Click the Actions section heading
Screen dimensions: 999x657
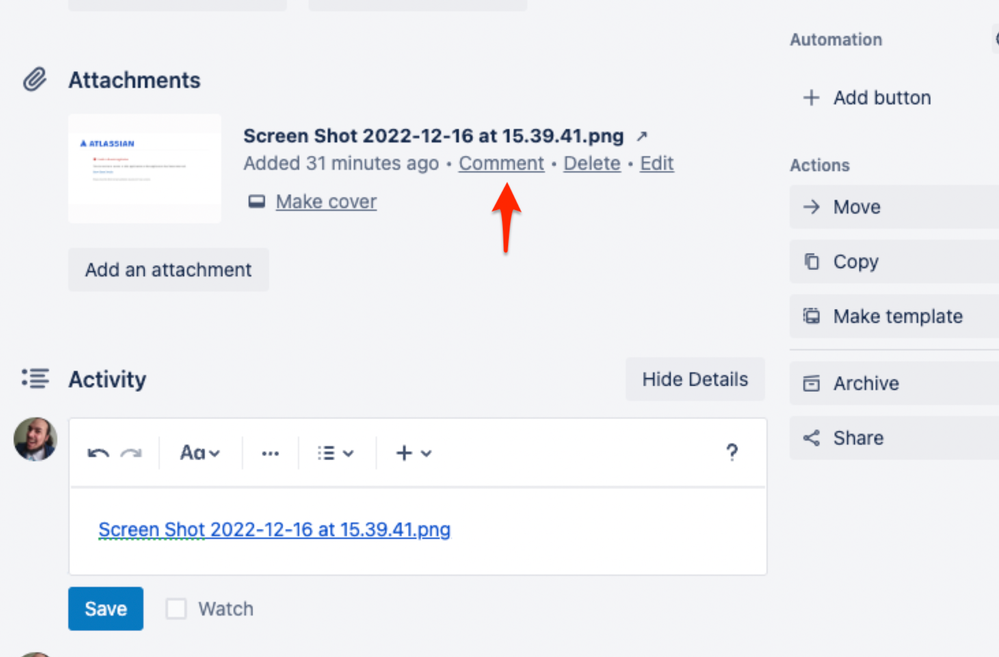[x=819, y=165]
